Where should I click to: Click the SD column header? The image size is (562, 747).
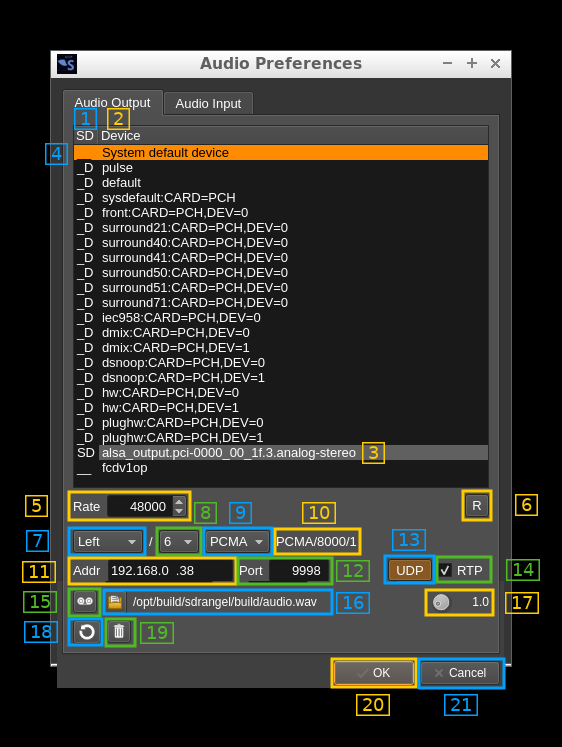pyautogui.click(x=85, y=136)
